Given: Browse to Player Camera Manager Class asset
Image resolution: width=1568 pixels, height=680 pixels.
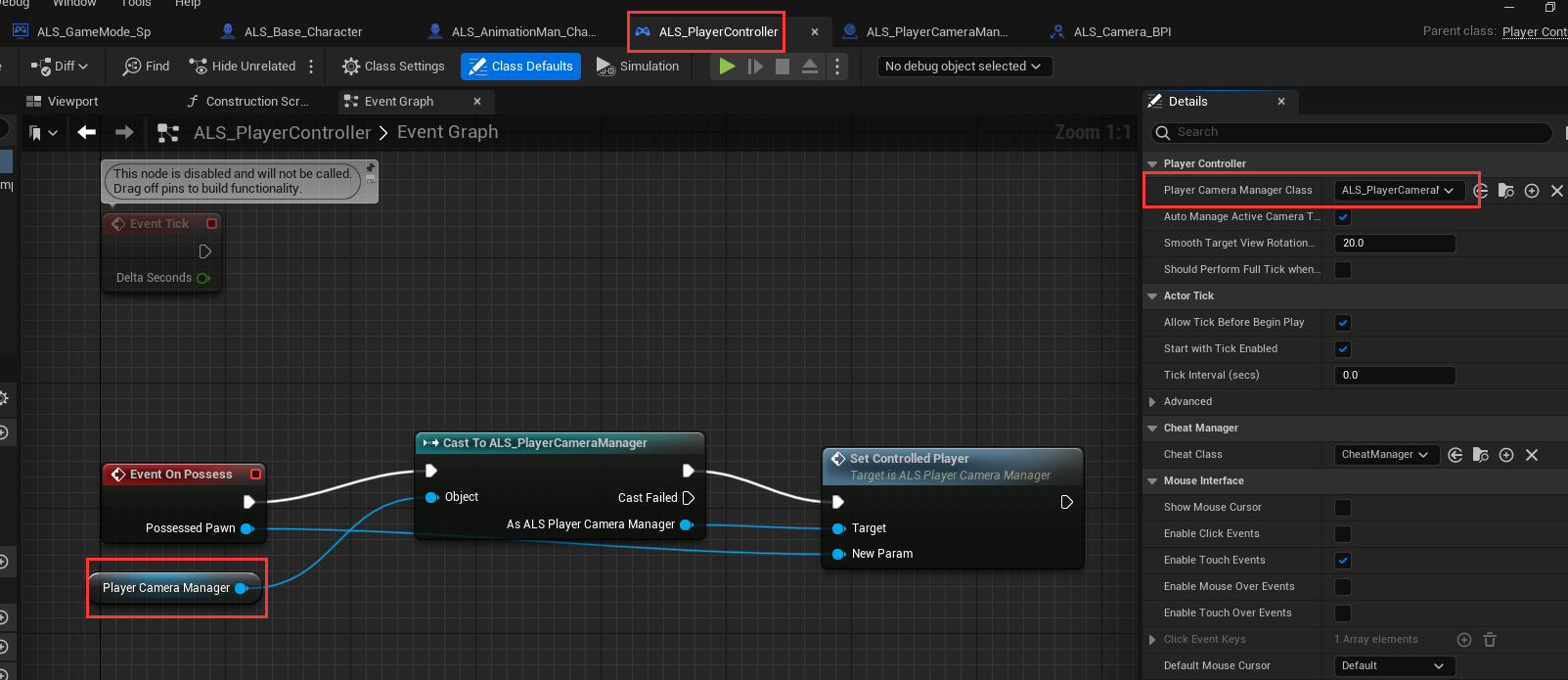Looking at the screenshot, I should [x=1506, y=191].
